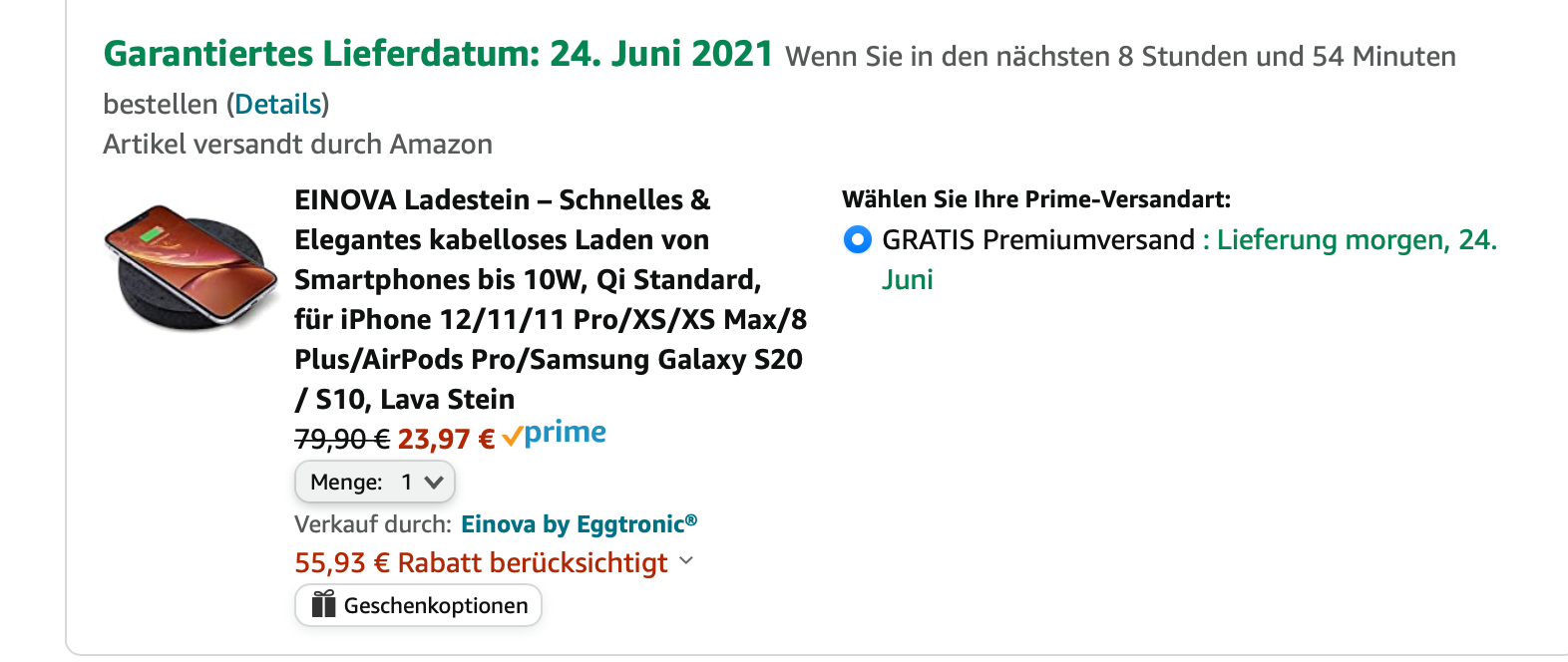Screen dimensions: 1568x662
Task: Click the EINOVA charger product thumbnail
Action: (191, 266)
